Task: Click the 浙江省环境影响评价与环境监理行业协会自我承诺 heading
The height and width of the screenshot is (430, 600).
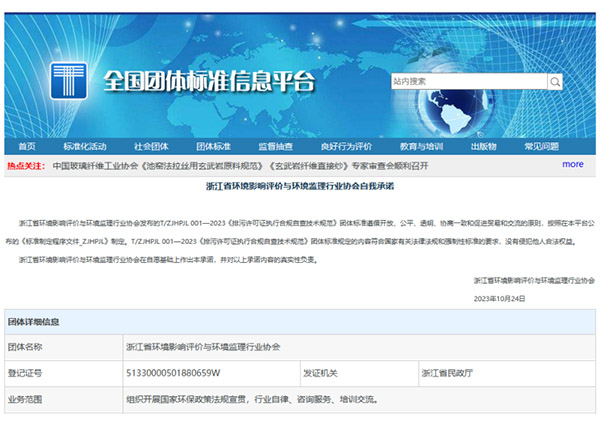Action: coord(300,186)
